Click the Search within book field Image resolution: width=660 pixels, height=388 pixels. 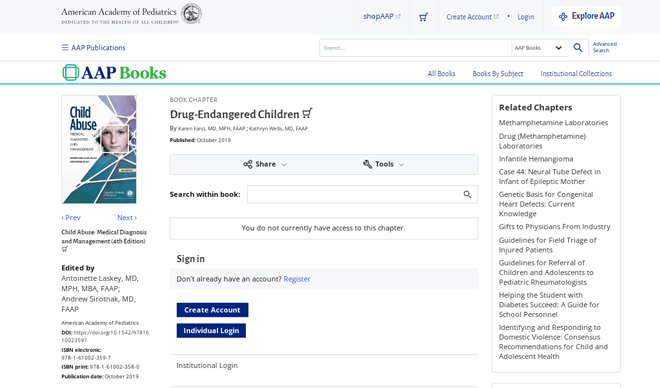tap(362, 194)
